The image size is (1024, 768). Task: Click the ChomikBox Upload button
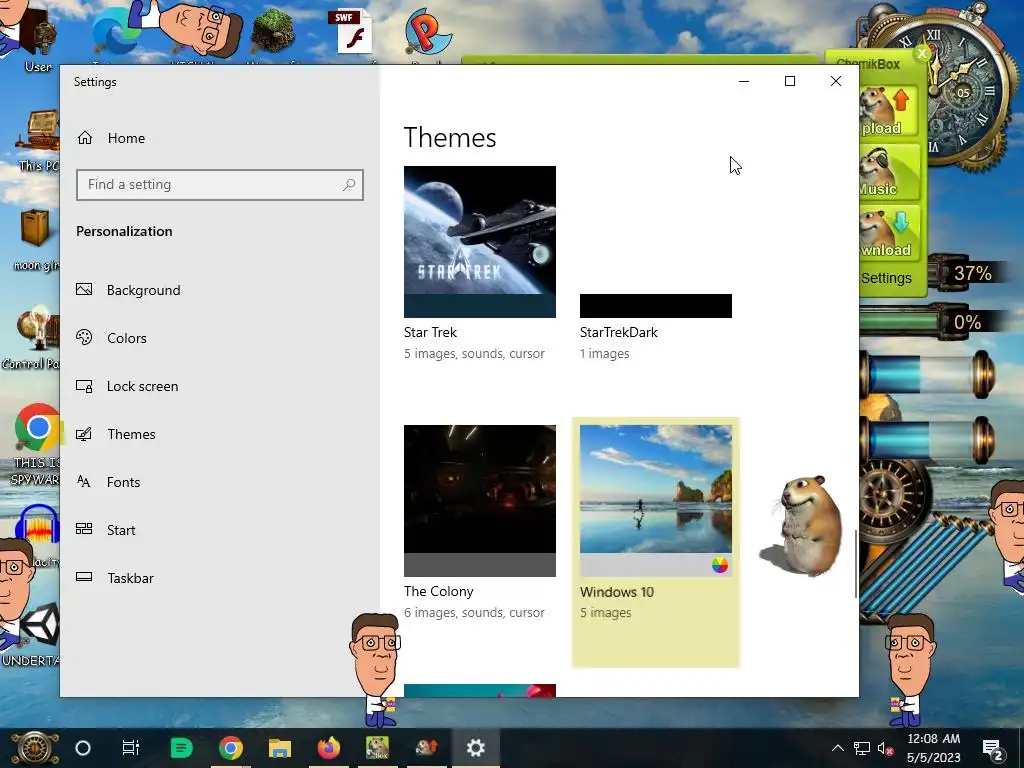click(x=889, y=111)
